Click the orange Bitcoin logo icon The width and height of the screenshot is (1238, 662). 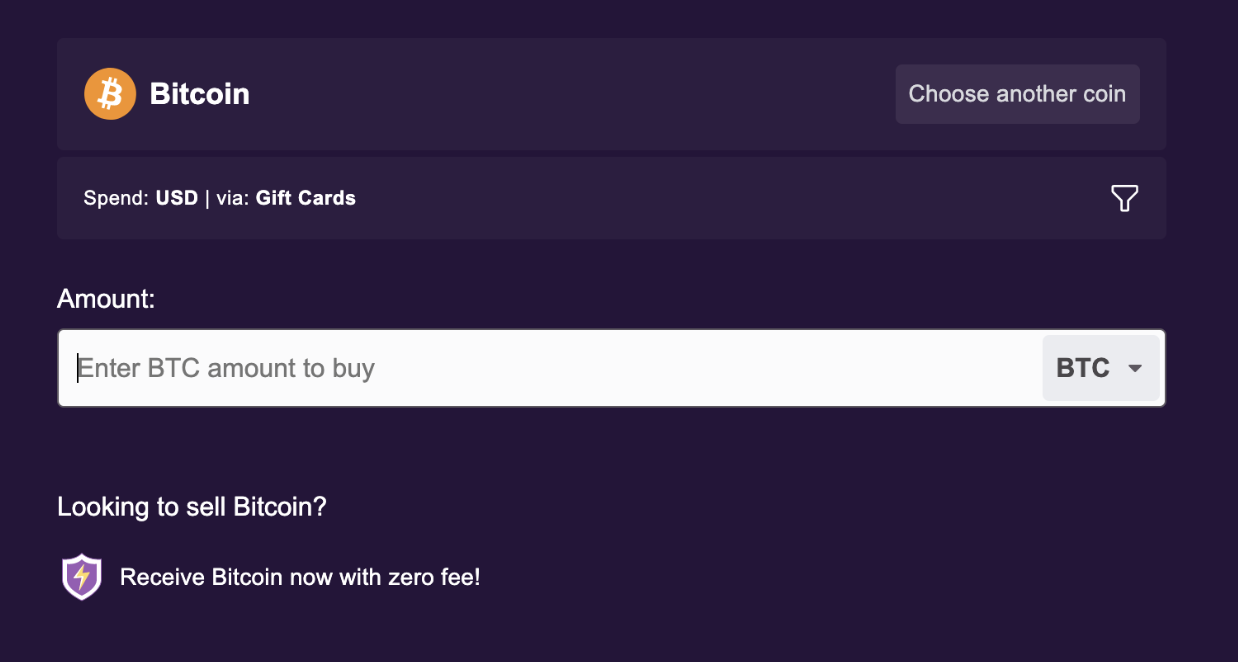point(110,94)
